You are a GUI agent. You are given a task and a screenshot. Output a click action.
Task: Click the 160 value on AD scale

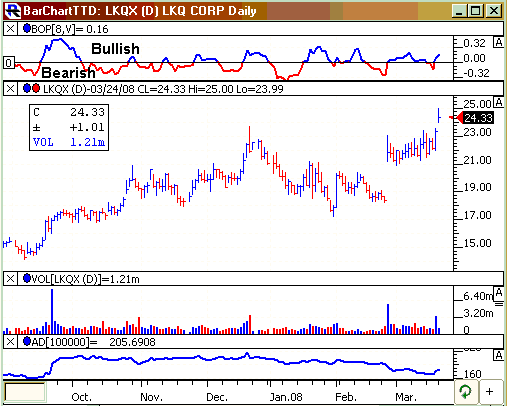point(472,374)
